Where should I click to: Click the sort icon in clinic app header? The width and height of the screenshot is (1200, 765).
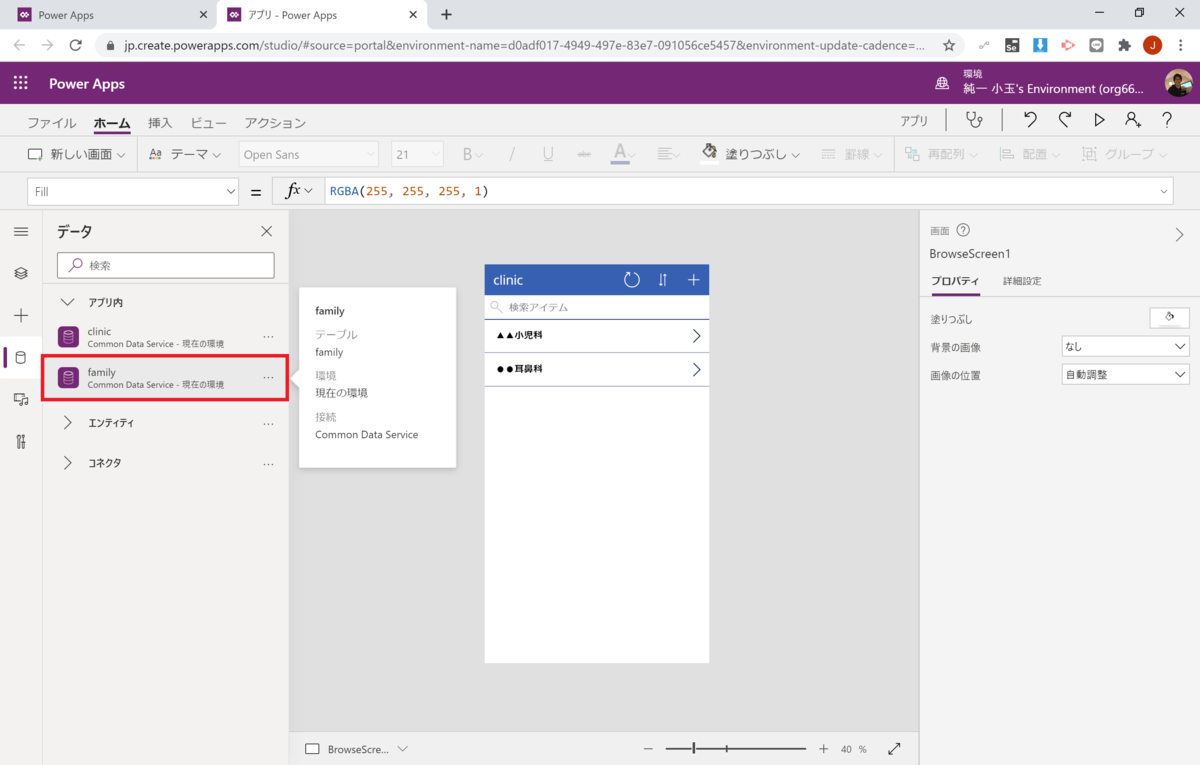point(663,280)
